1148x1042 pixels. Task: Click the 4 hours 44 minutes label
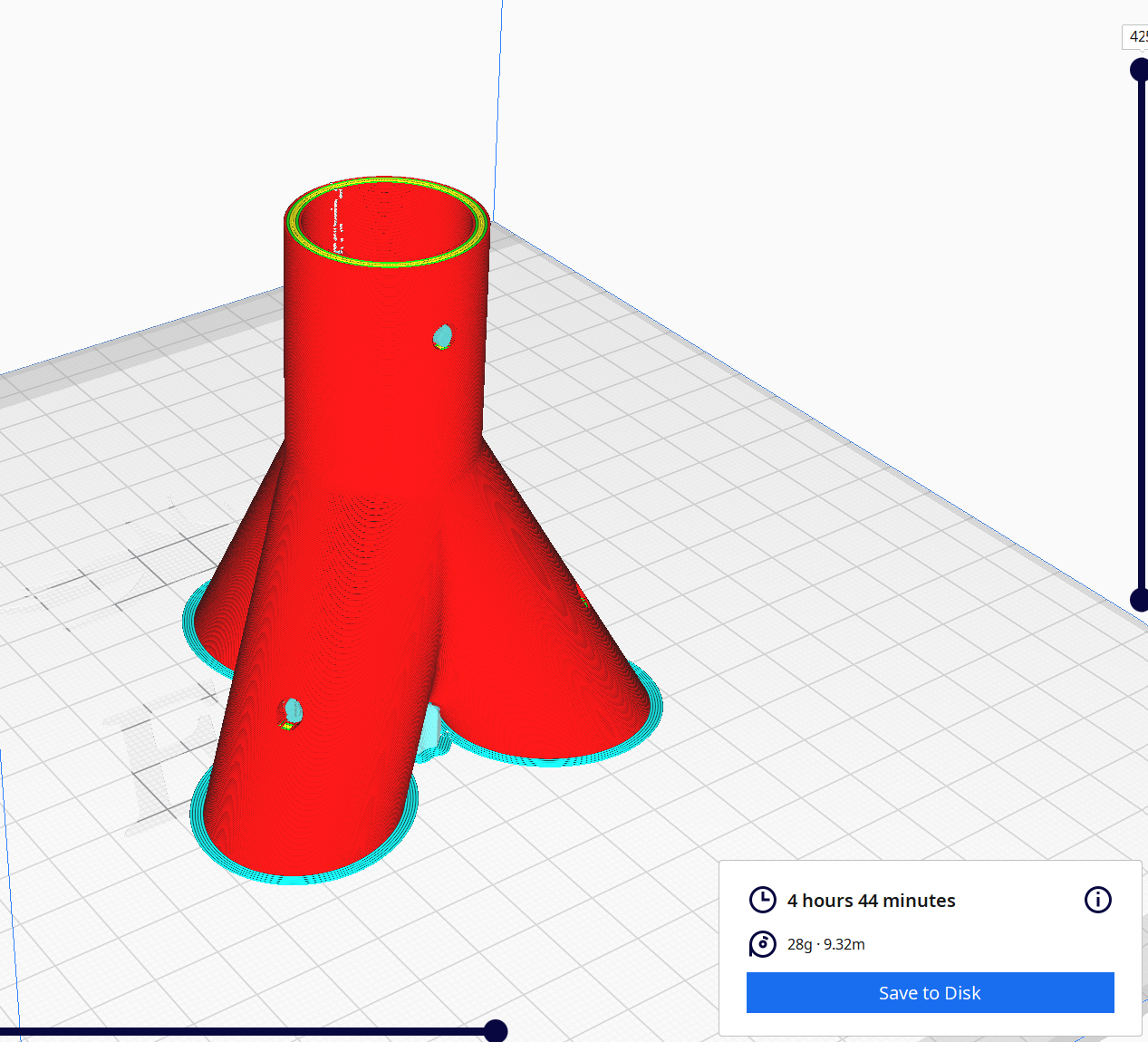(871, 900)
